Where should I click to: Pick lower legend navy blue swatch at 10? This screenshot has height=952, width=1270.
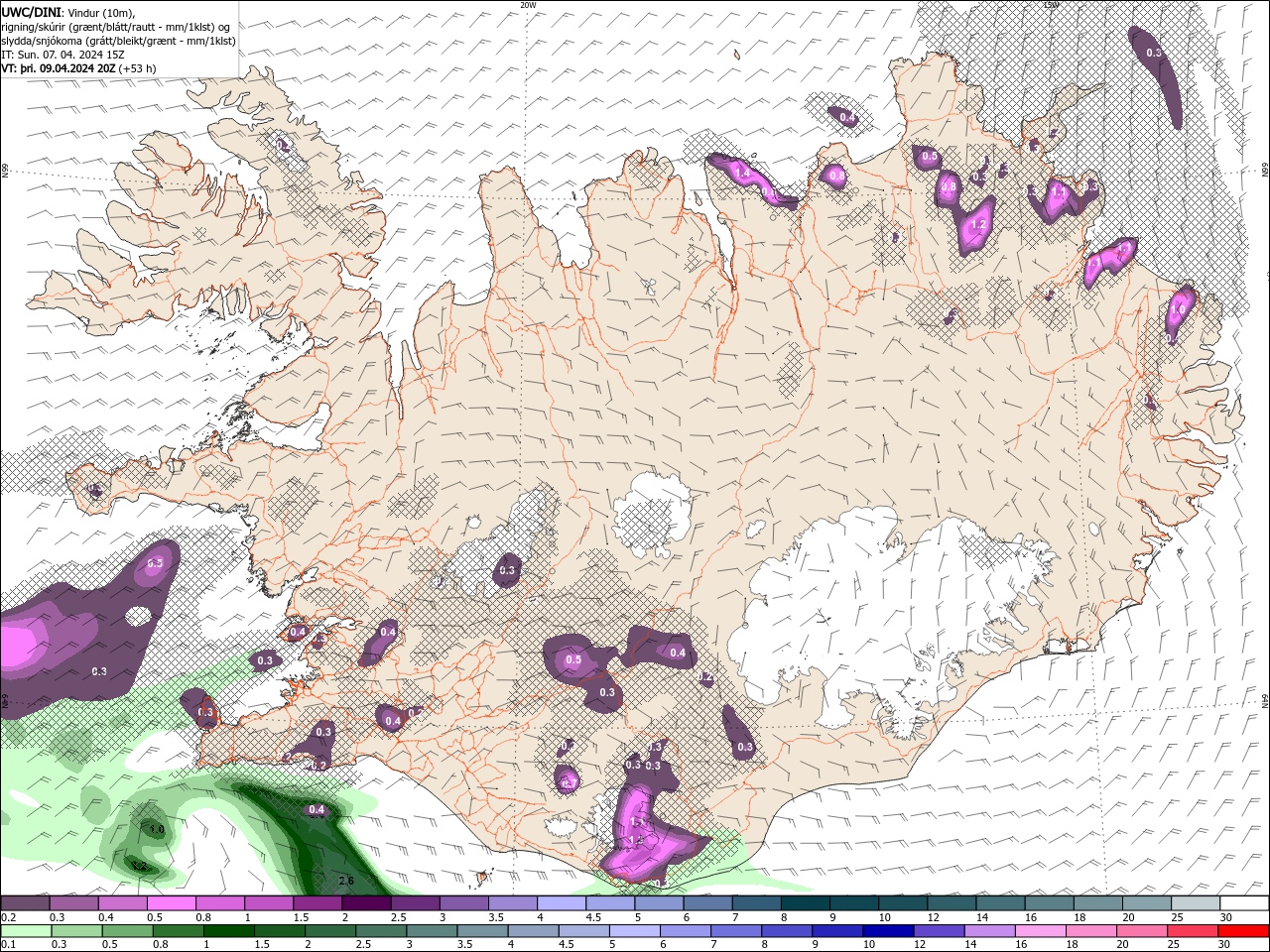(x=888, y=931)
